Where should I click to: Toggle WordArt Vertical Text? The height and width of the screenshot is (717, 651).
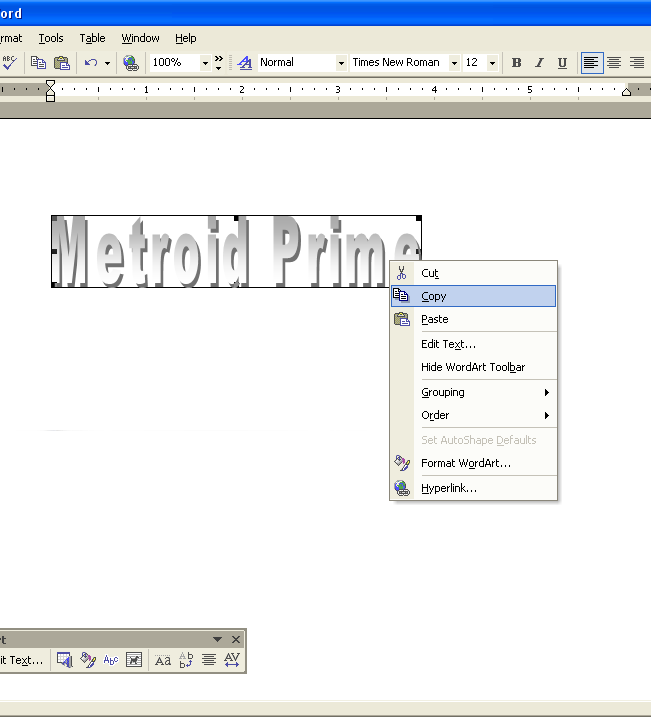(x=186, y=660)
